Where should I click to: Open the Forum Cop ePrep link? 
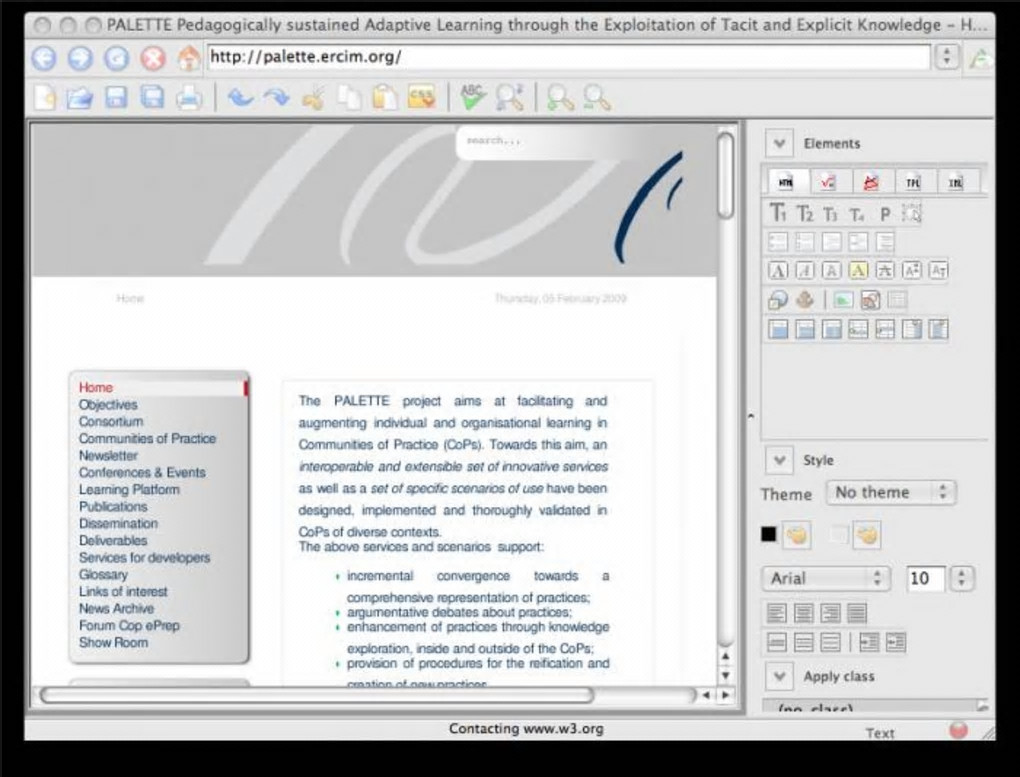tap(129, 625)
